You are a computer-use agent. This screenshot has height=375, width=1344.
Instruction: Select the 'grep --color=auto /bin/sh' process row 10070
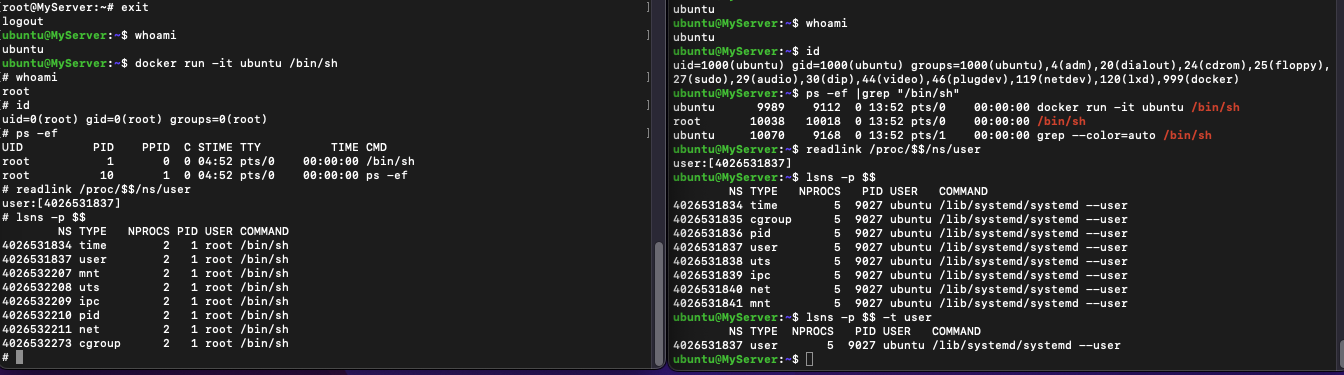(x=943, y=135)
